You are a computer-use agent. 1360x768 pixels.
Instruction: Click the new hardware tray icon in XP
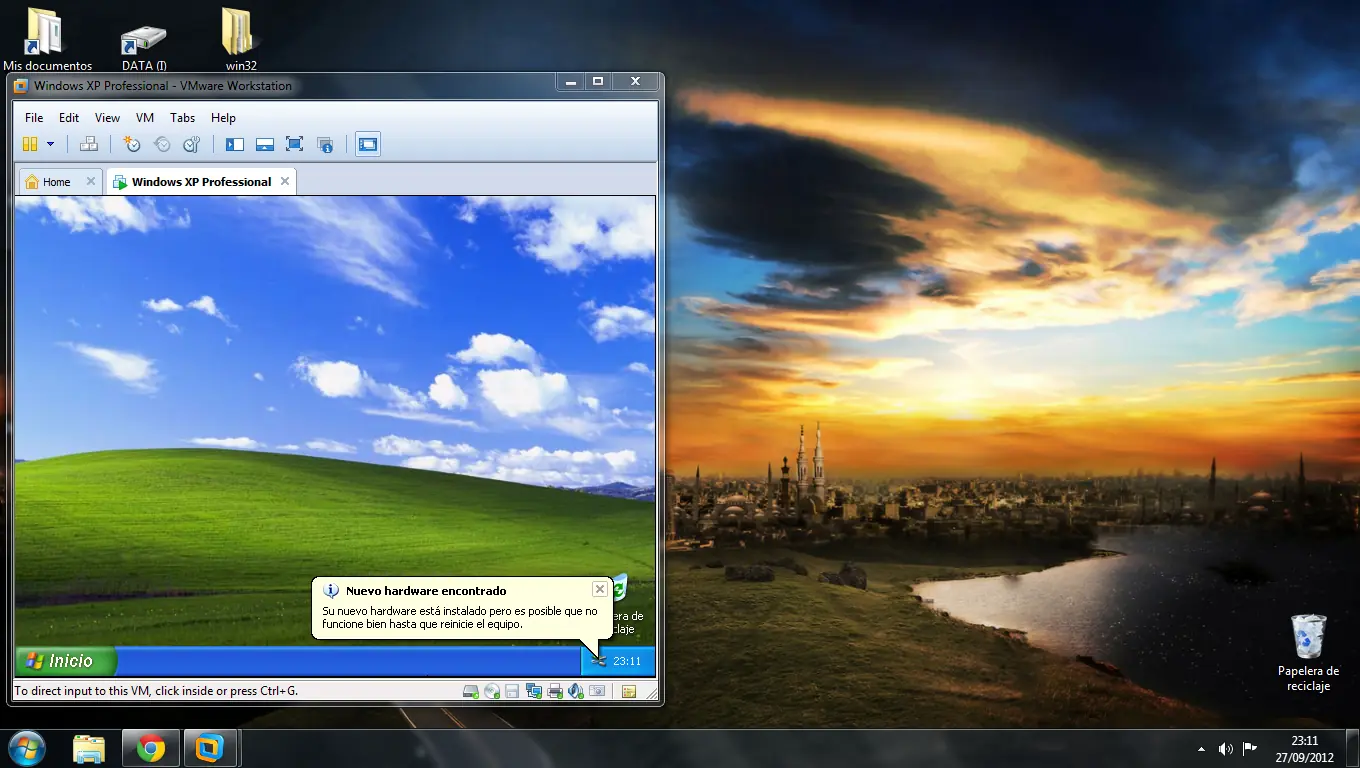tap(599, 661)
